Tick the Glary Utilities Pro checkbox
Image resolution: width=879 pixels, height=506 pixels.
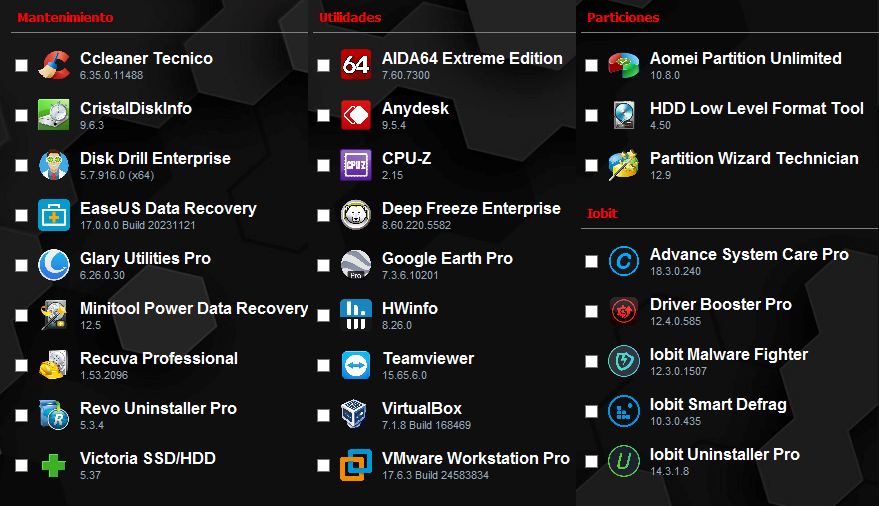21,265
